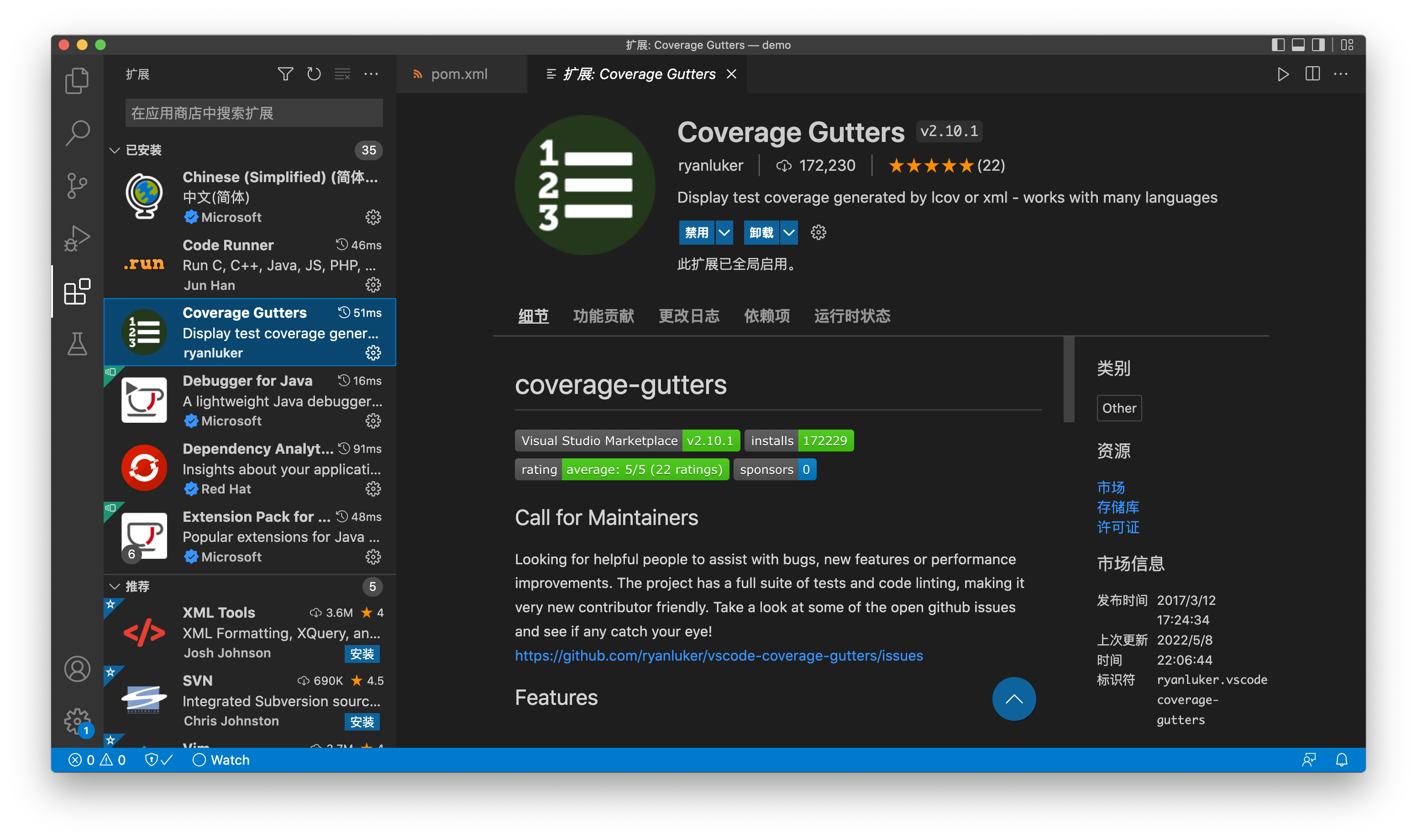1417x840 pixels.
Task: Split the editor to the right
Action: pos(1312,74)
